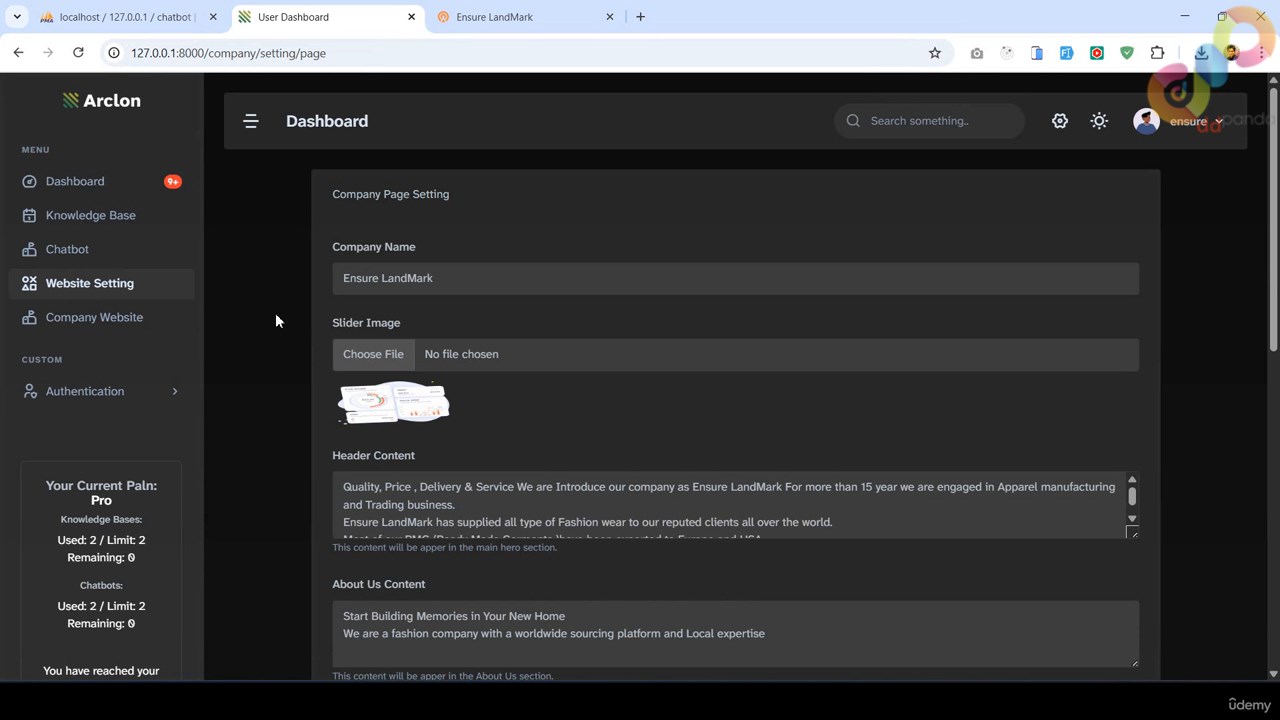1280x720 pixels.
Task: Switch to the Ensure LandMark tab
Action: 524,17
